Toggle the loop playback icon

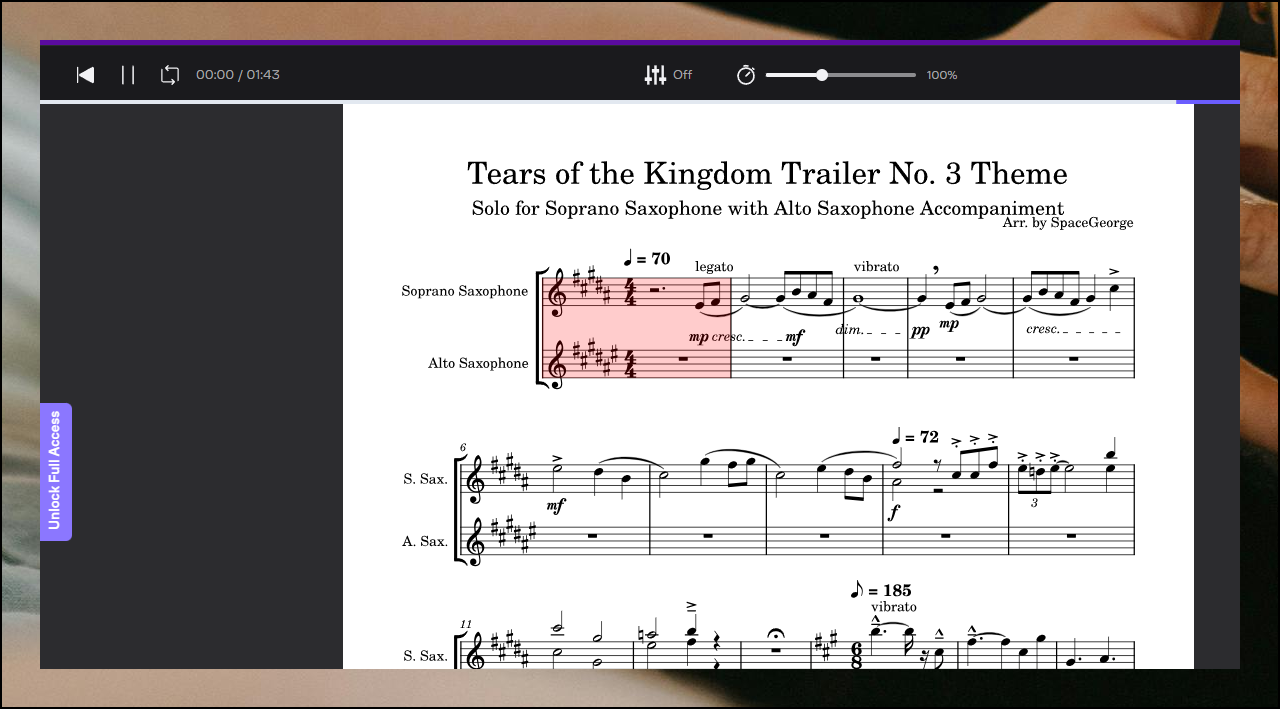pos(170,75)
